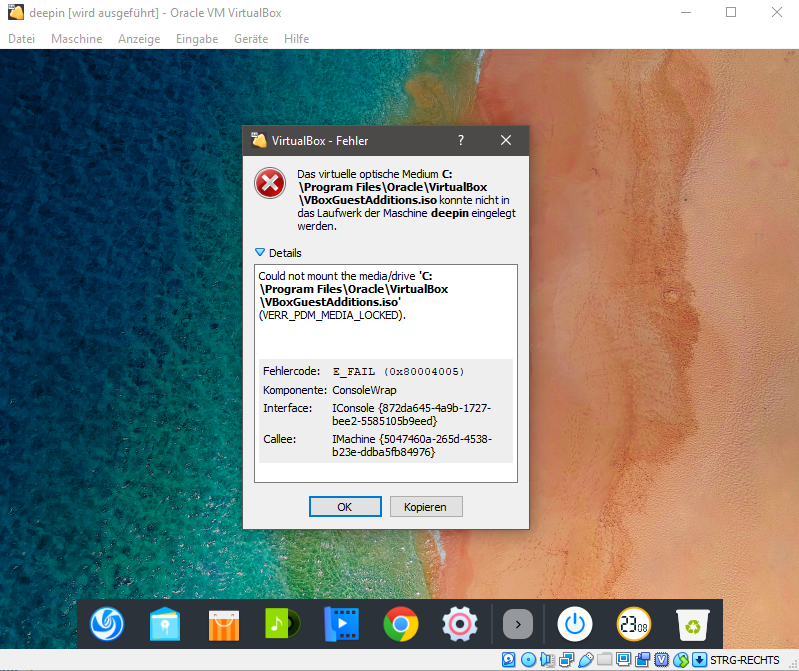Open the Deepin launcher icon in dock

[106, 624]
